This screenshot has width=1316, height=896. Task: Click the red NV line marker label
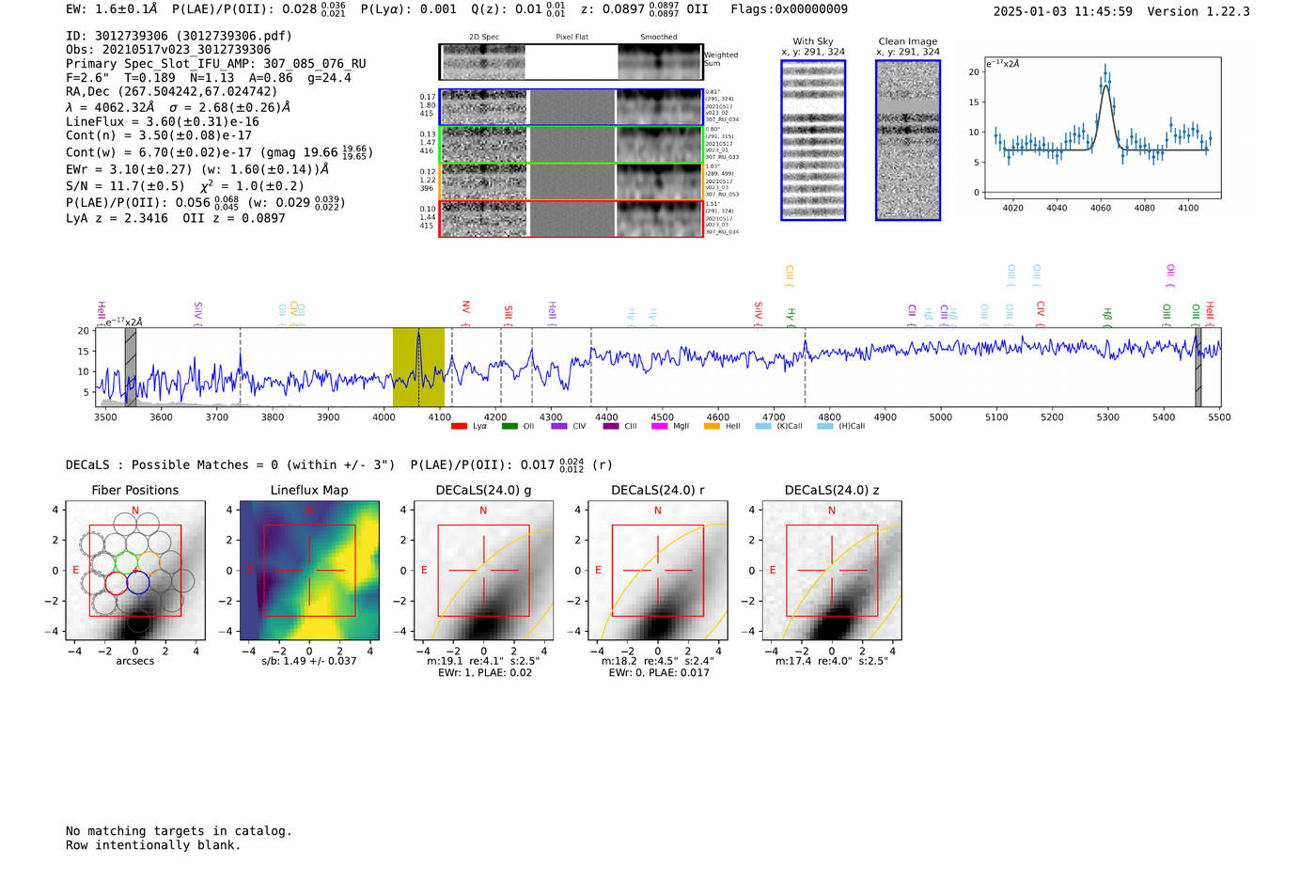pyautogui.click(x=466, y=308)
